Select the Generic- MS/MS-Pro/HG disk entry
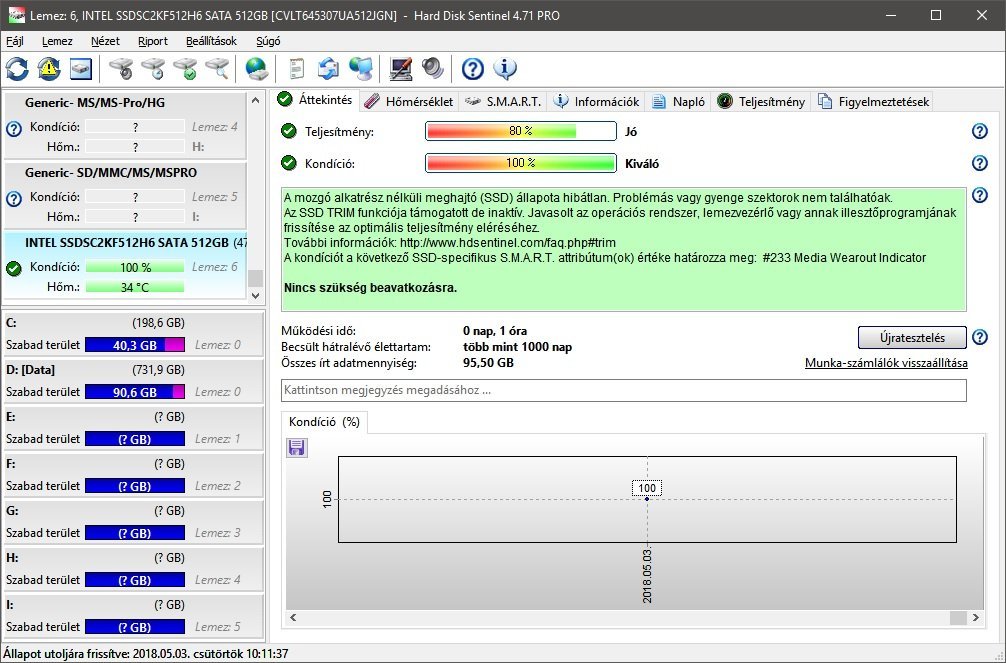The width and height of the screenshot is (1006, 663). click(x=125, y=125)
